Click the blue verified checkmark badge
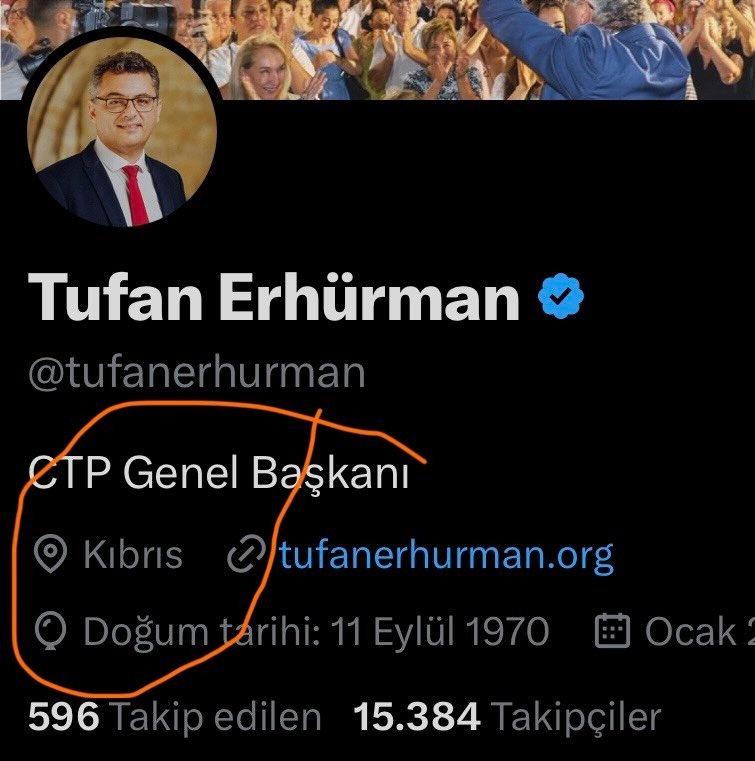Image resolution: width=755 pixels, height=761 pixels. pyautogui.click(x=561, y=296)
